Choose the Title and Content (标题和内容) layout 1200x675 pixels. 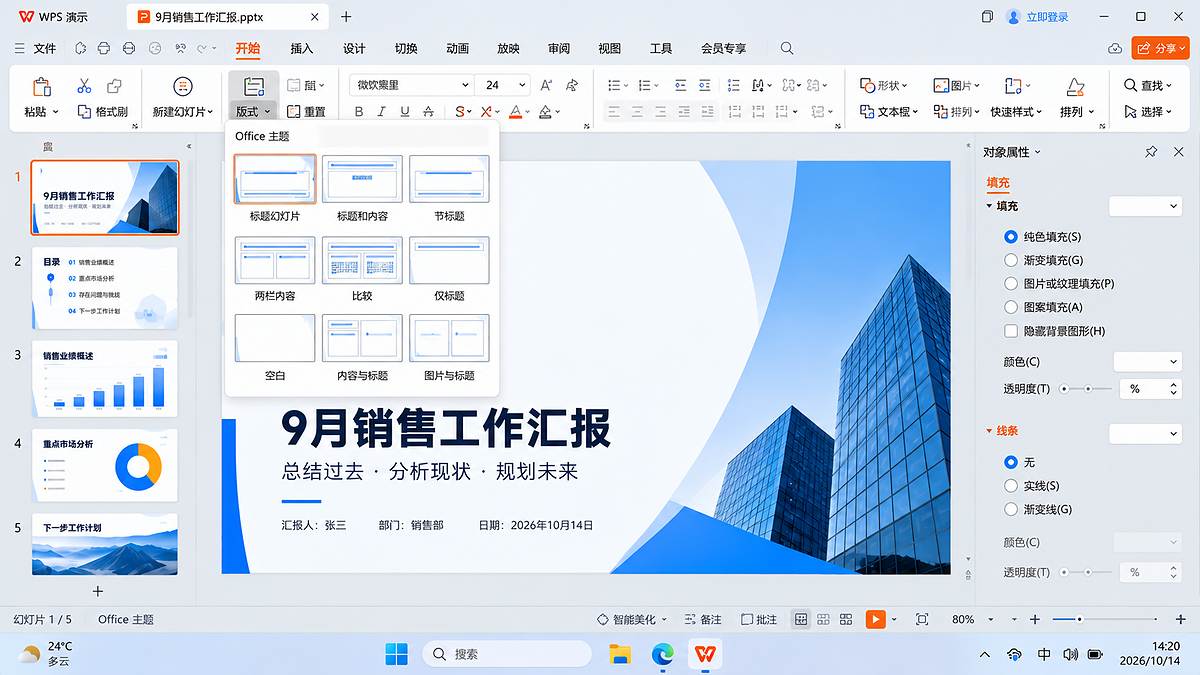[x=362, y=178]
